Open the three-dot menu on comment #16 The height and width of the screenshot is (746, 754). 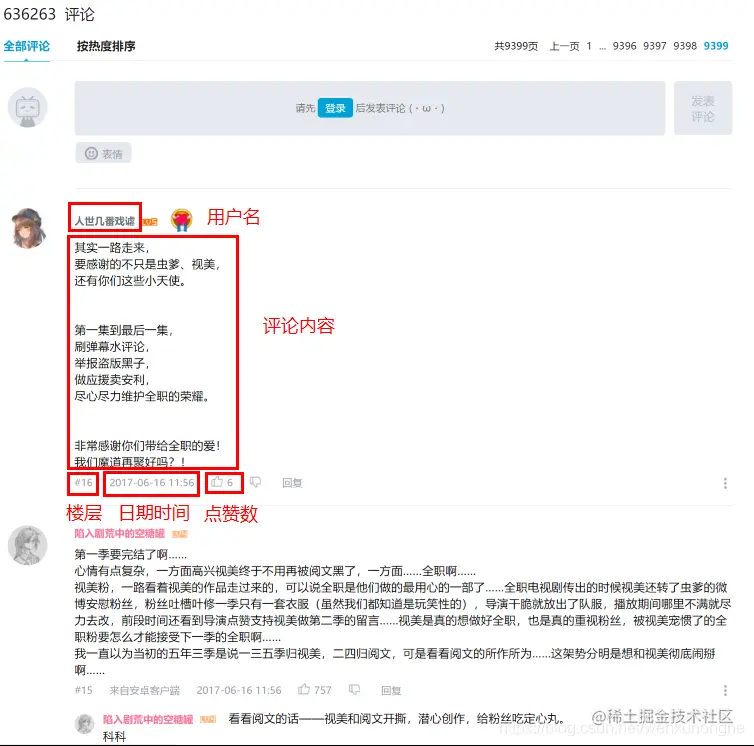click(725, 483)
